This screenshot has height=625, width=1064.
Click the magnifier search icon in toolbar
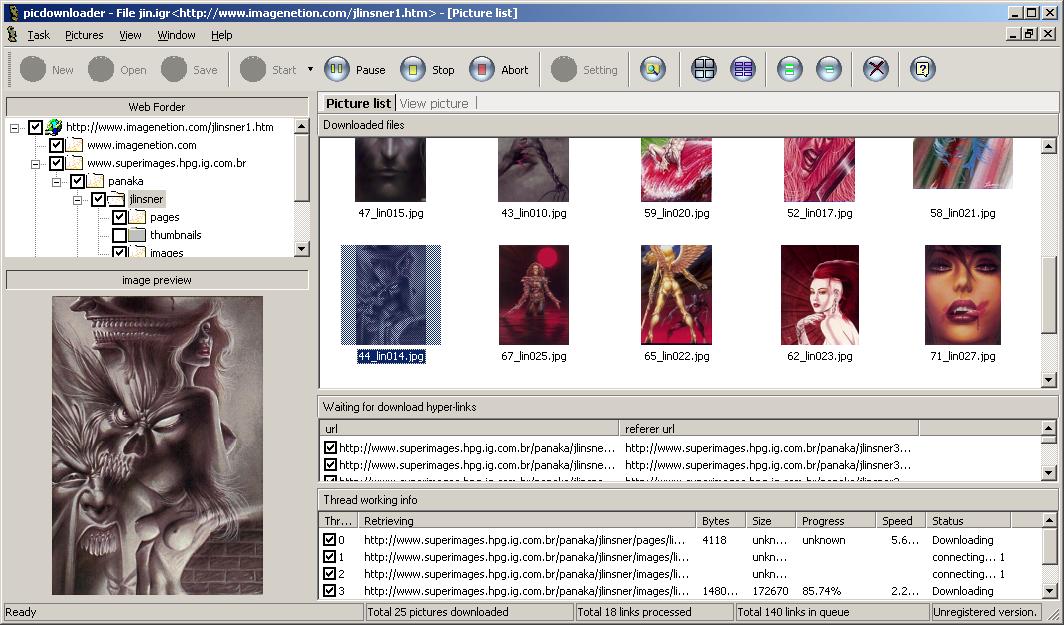coord(652,69)
